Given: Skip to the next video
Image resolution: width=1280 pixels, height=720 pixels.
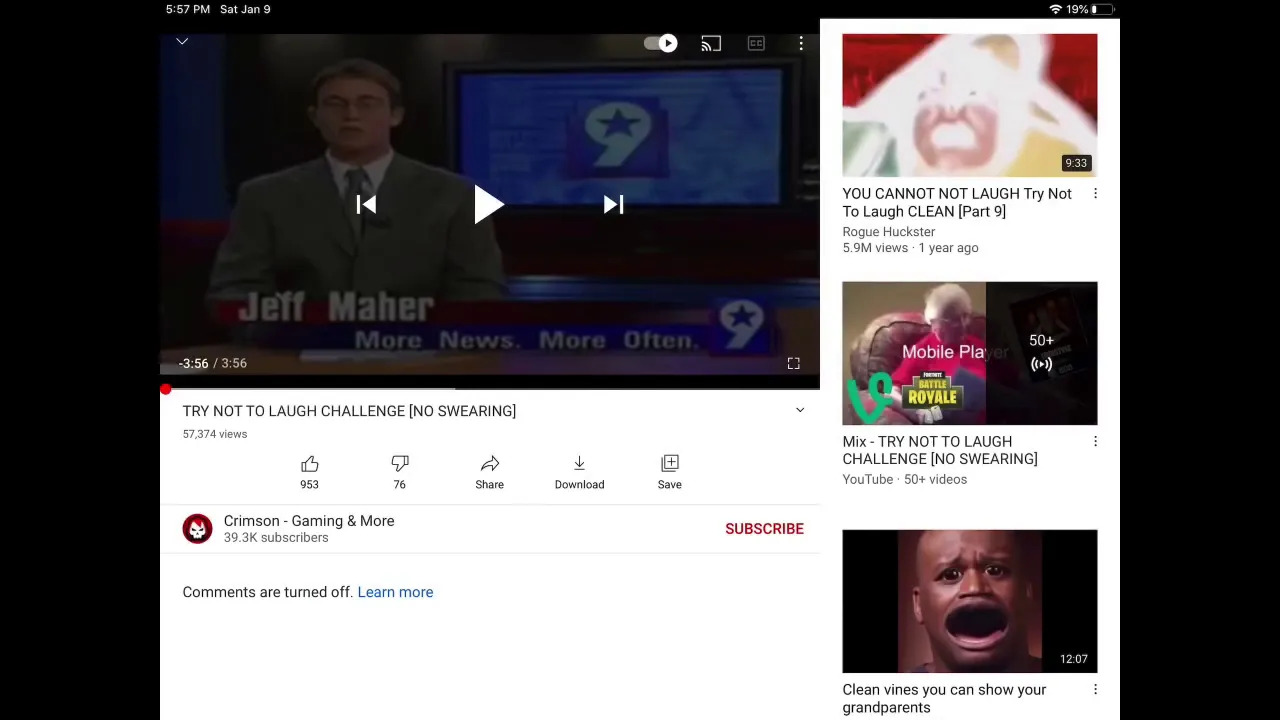Looking at the screenshot, I should tap(613, 204).
